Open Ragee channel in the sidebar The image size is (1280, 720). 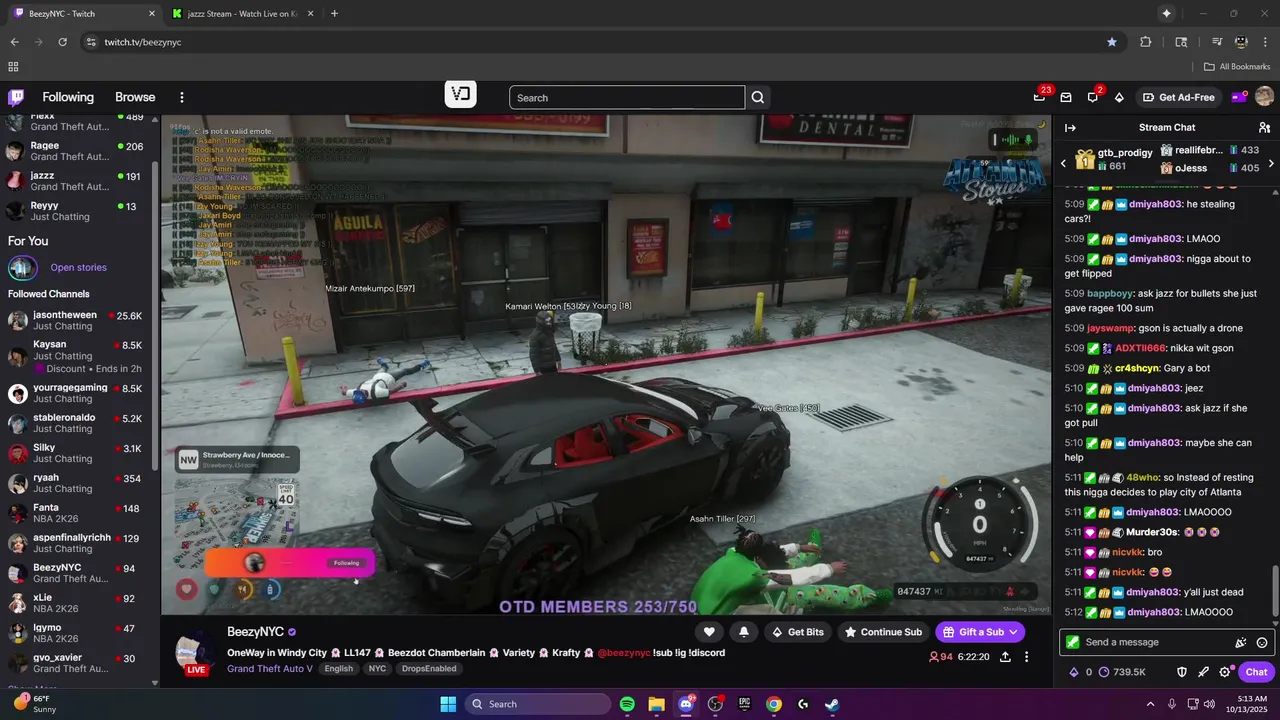[80, 151]
